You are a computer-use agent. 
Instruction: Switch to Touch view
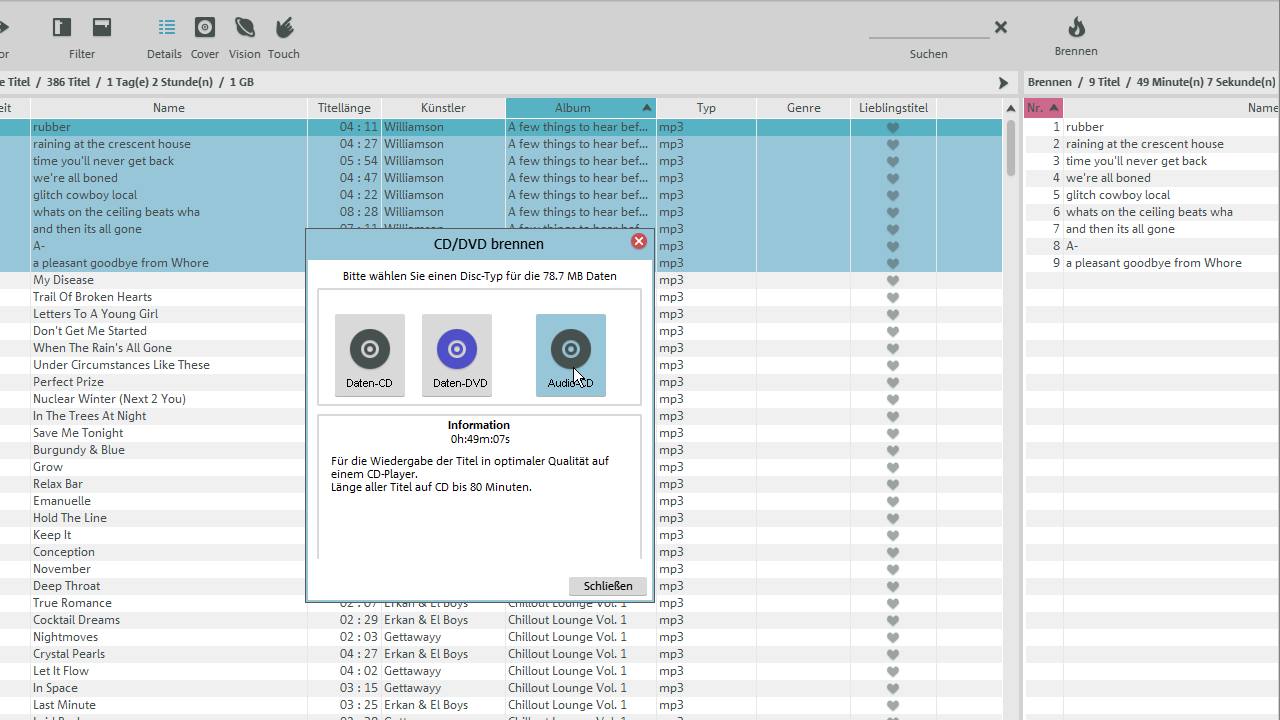[x=284, y=38]
